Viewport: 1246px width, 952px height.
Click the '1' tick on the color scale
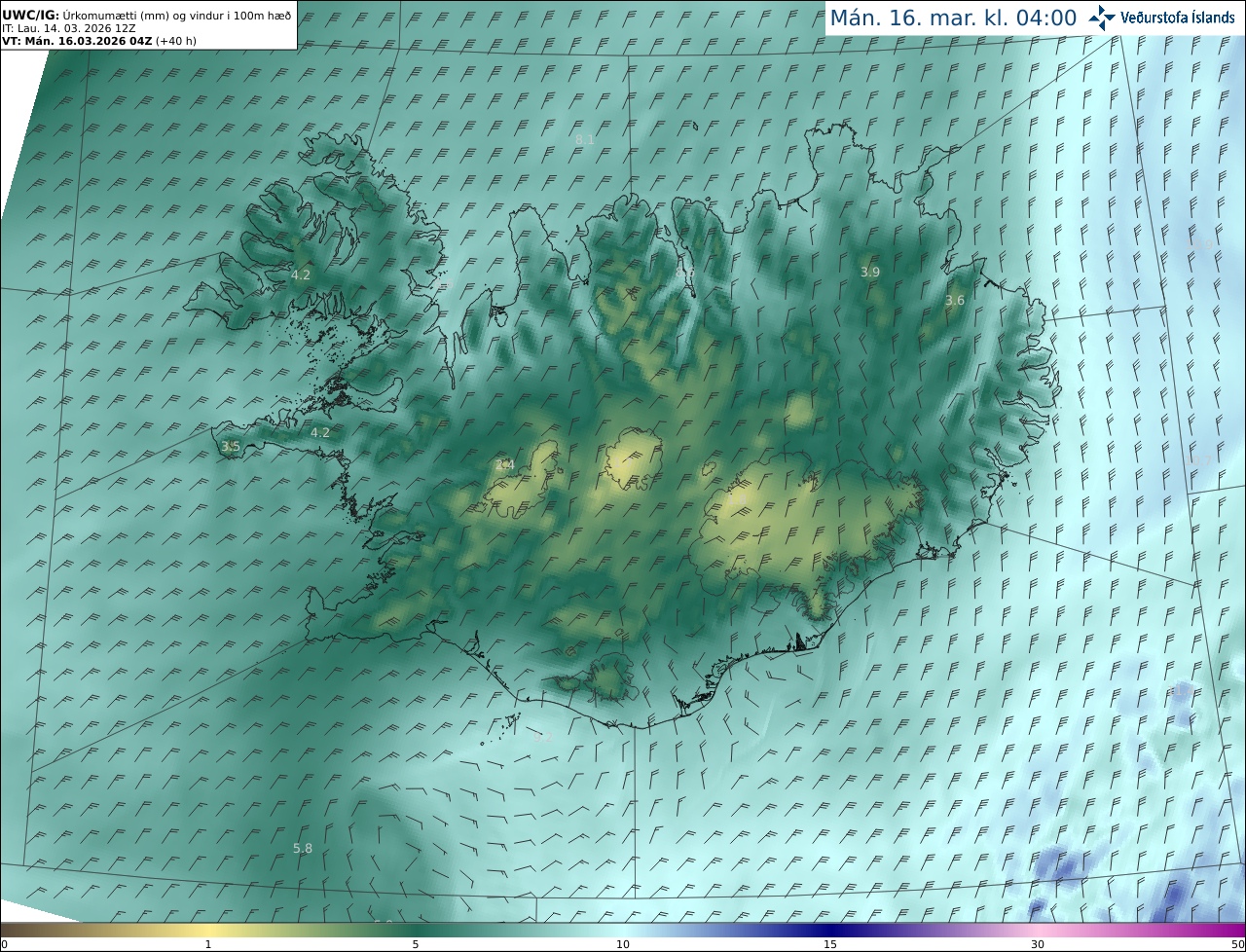coord(208,945)
